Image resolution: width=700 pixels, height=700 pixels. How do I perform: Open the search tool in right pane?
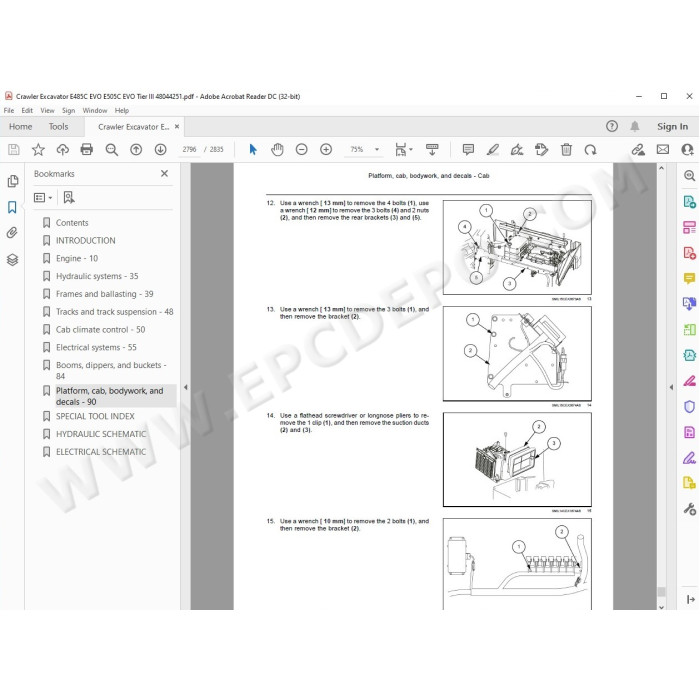click(x=689, y=175)
